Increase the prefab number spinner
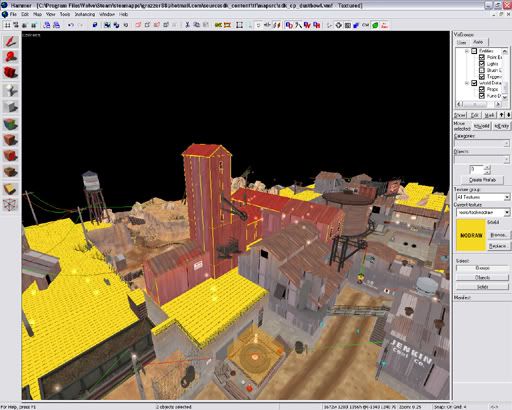 coord(487,167)
